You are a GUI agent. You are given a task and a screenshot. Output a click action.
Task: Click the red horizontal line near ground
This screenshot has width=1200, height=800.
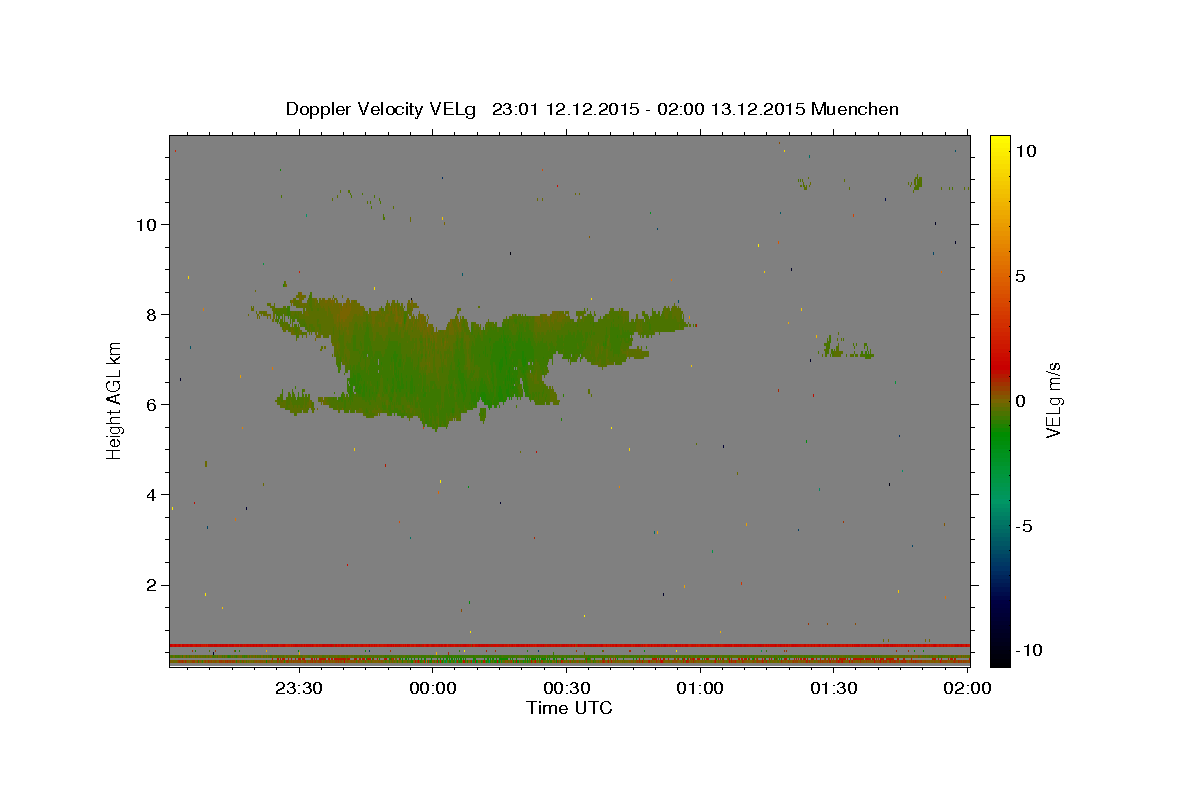[570, 645]
